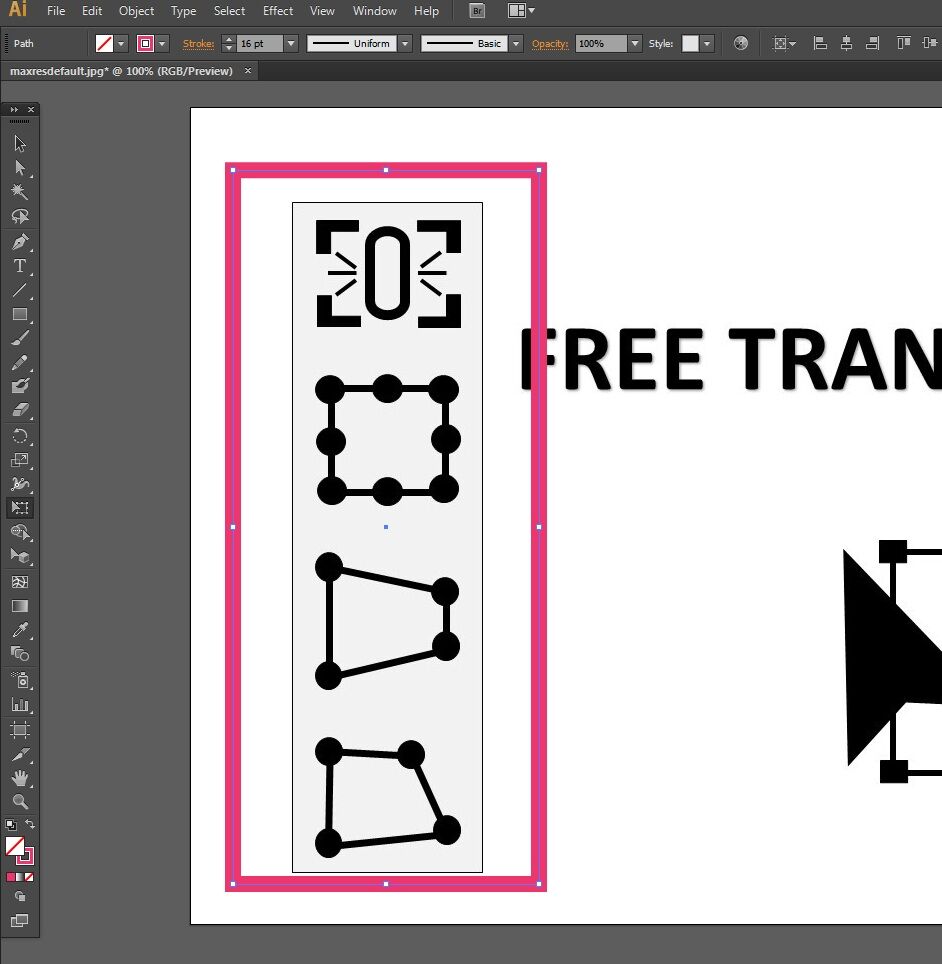Select the Blend tool
This screenshot has width=942, height=964.
tap(20, 654)
